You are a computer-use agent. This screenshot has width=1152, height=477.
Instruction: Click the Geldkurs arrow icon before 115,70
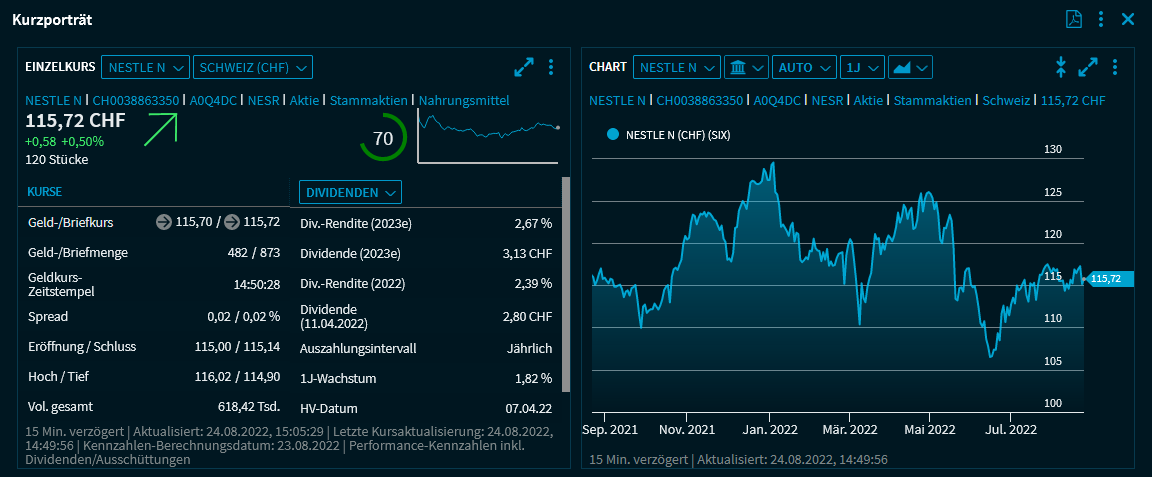(164, 222)
